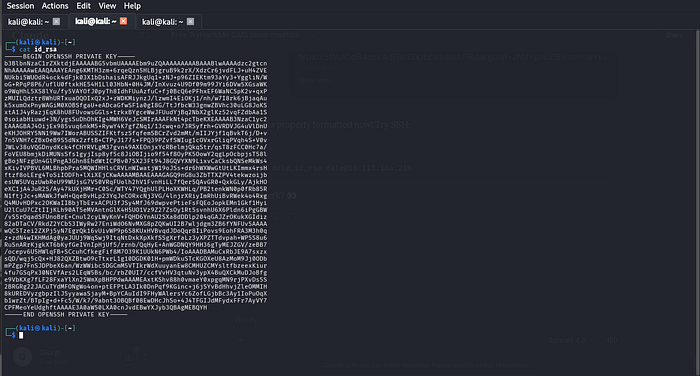Click the key line starting with 'ftzf8oLErg4ToSiIODFh'

(x=136, y=175)
